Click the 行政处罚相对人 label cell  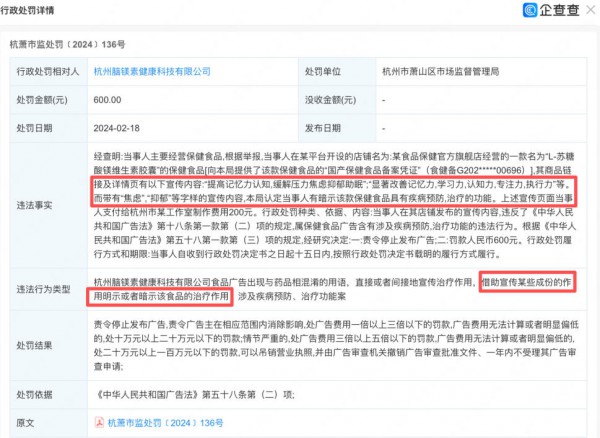(49, 72)
